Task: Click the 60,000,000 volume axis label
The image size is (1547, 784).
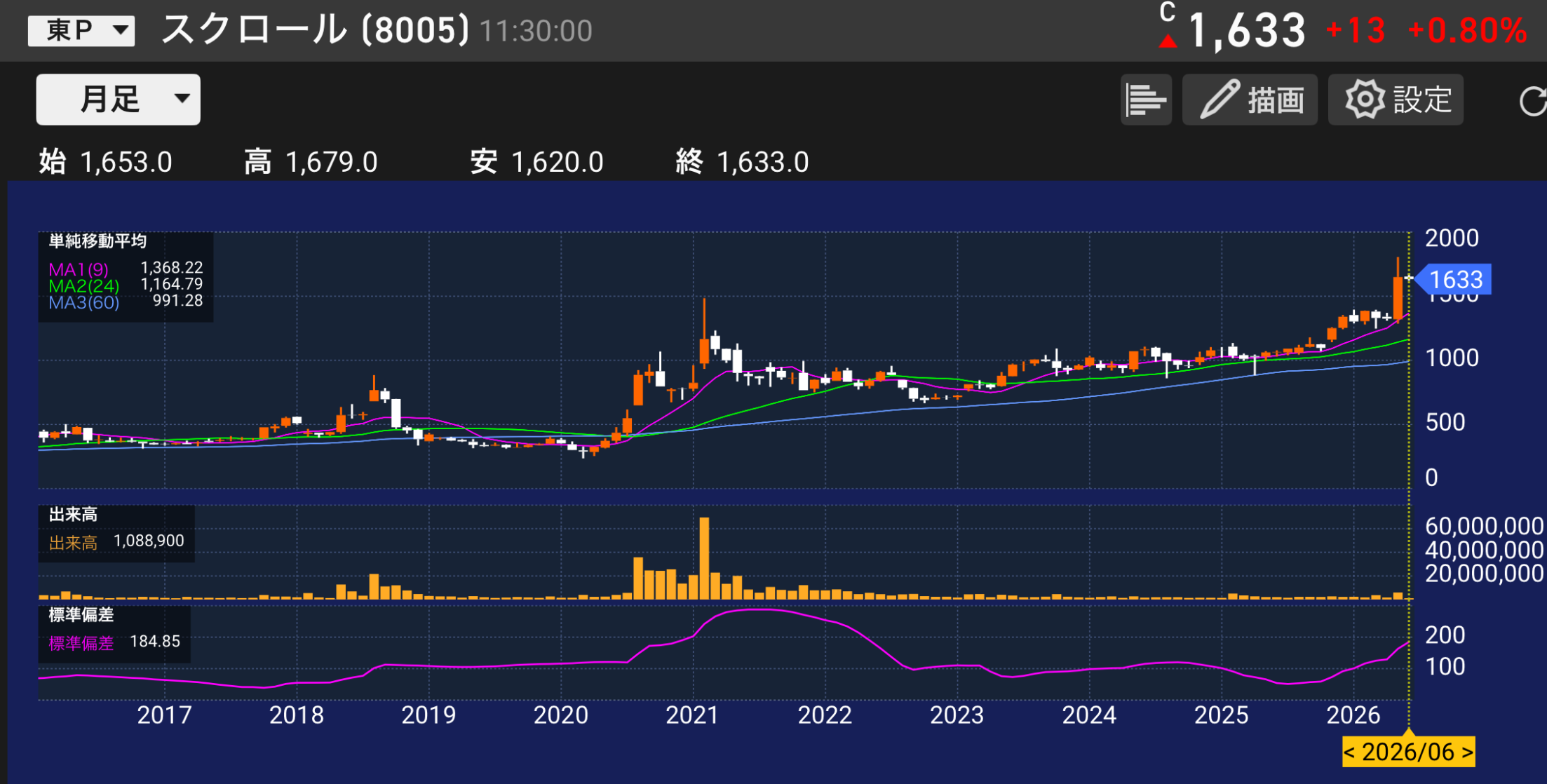Action: point(1484,526)
